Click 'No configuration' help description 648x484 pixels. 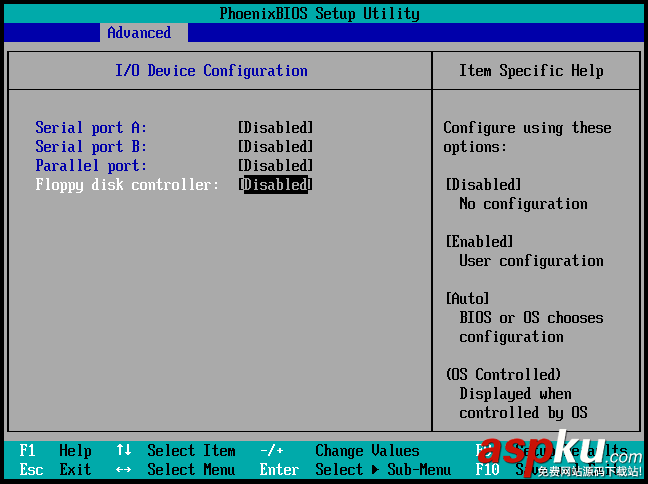(x=523, y=203)
